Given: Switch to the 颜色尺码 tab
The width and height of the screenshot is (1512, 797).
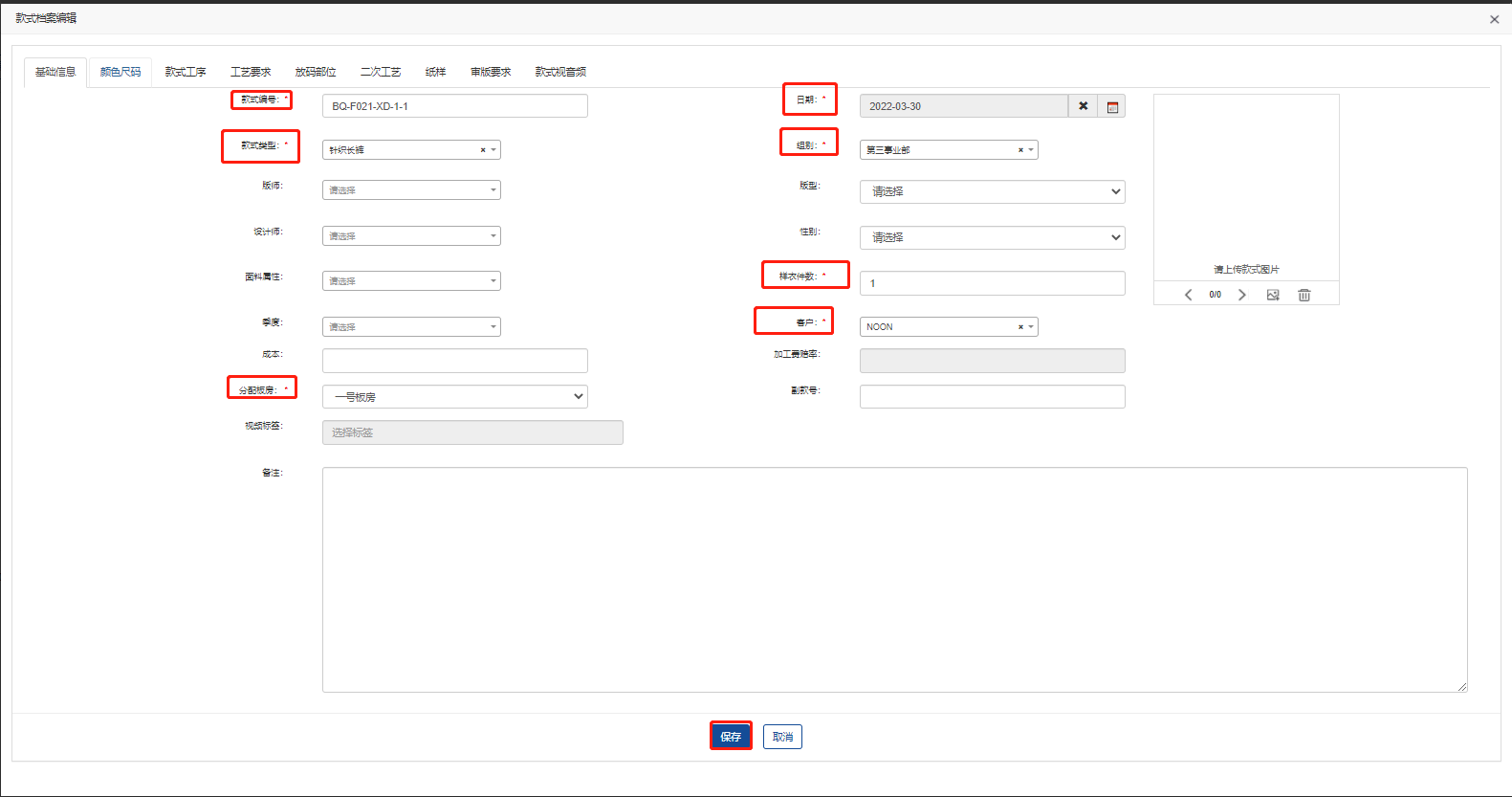Looking at the screenshot, I should coord(121,72).
